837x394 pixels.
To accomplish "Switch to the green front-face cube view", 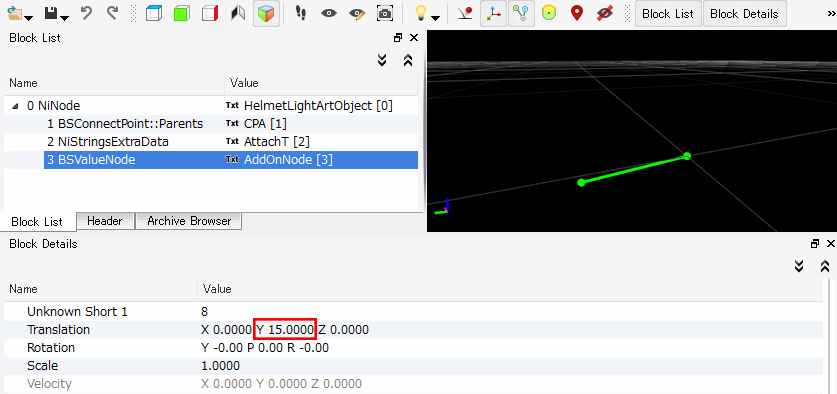I will pos(182,13).
